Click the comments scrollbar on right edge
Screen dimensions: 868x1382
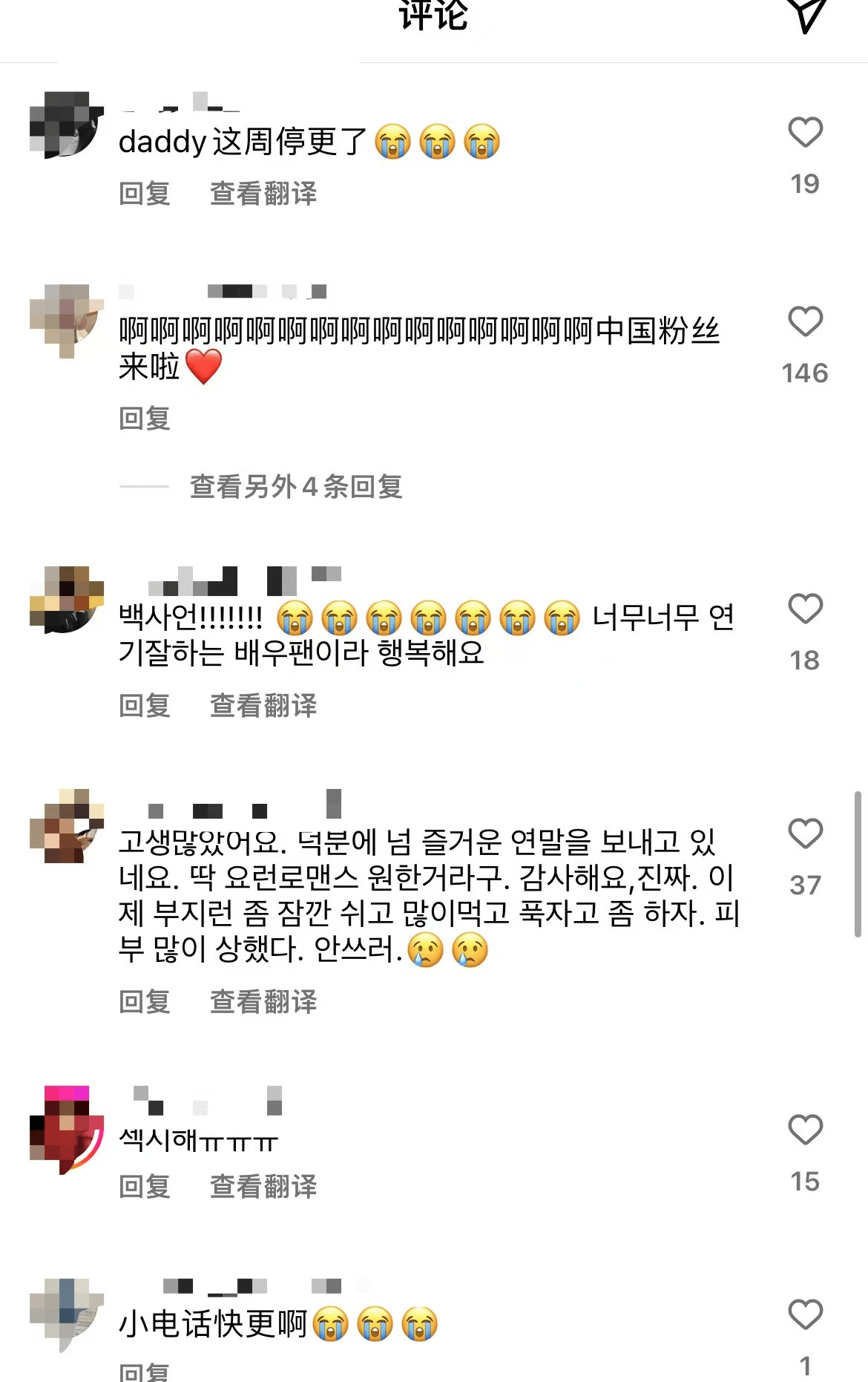858,864
